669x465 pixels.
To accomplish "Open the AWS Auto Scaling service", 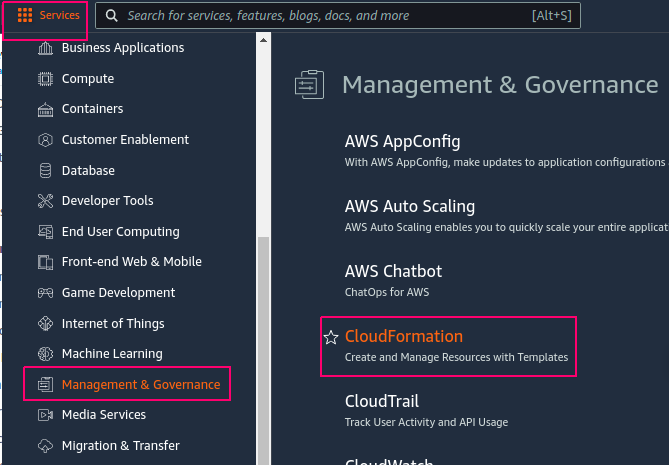I will click(410, 206).
